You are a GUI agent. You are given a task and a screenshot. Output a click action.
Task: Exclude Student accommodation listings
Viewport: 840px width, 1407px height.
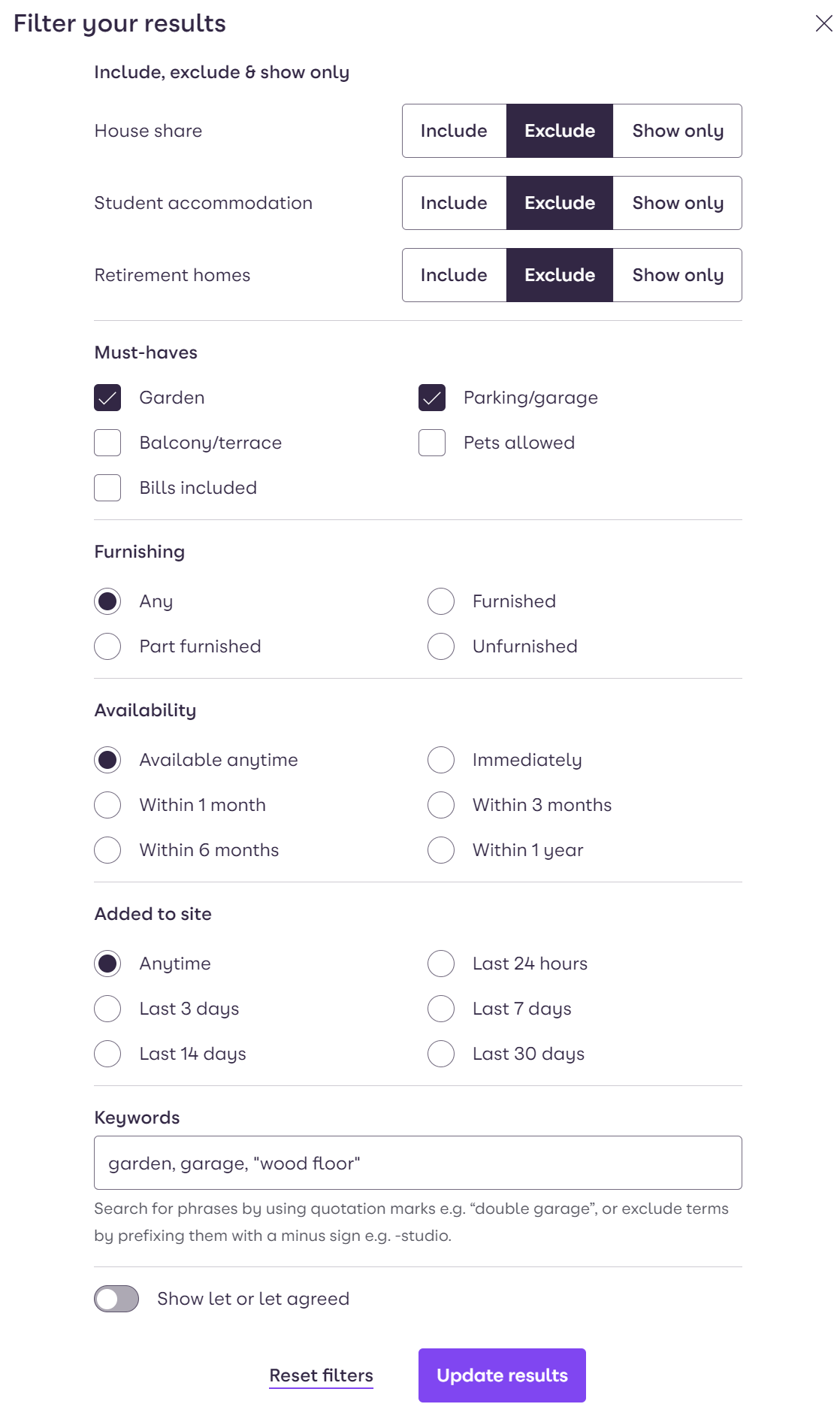click(x=559, y=202)
